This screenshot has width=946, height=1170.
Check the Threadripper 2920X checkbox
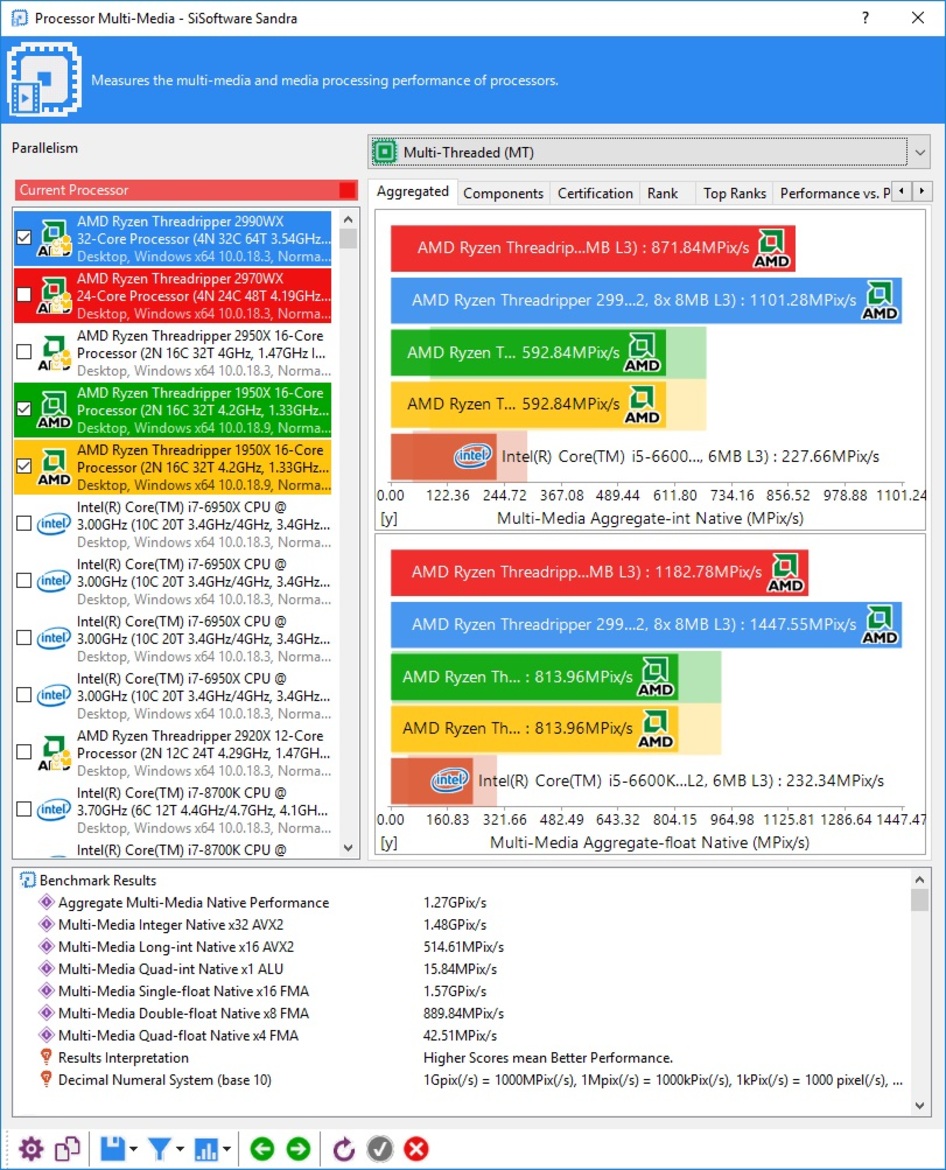(24, 752)
